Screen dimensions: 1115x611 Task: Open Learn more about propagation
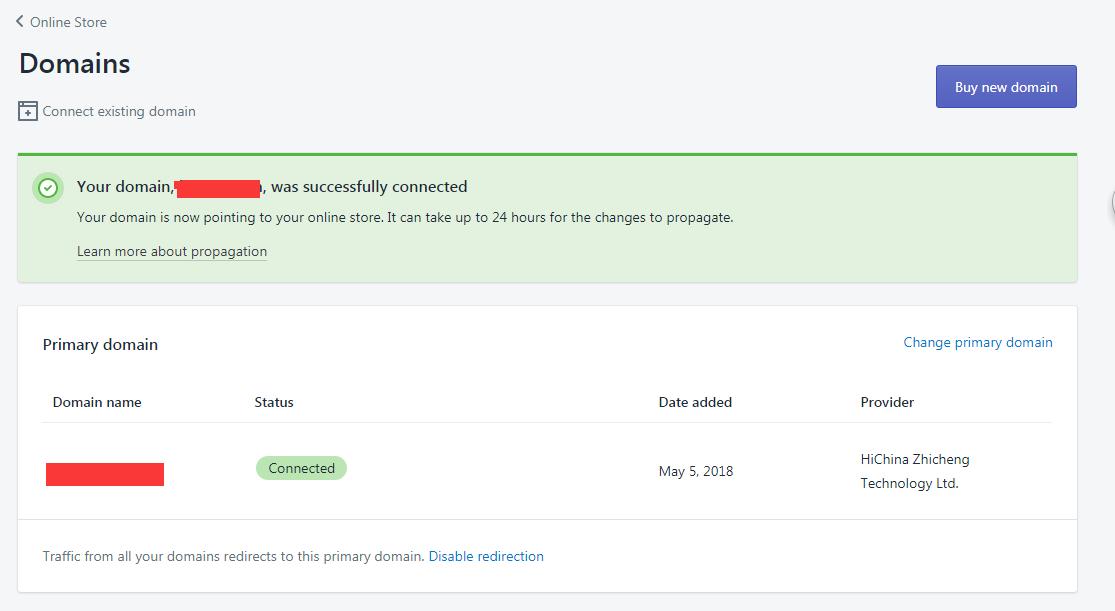tap(171, 251)
